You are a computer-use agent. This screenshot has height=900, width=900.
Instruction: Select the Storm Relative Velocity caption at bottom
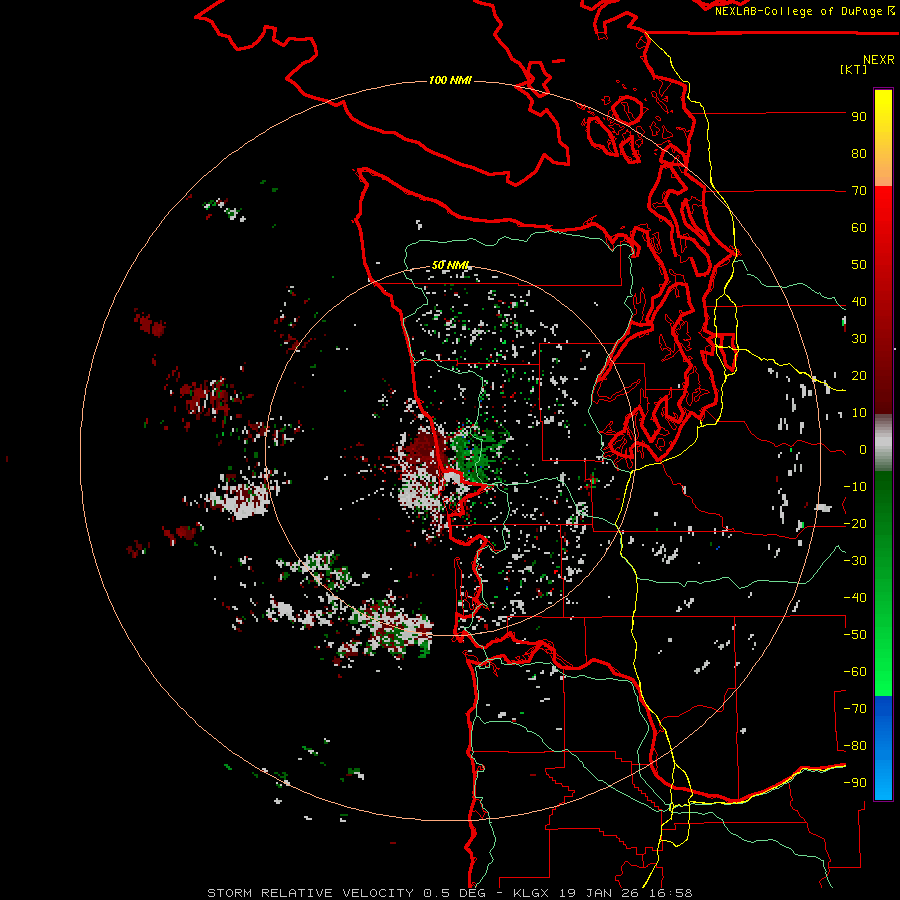click(450, 893)
